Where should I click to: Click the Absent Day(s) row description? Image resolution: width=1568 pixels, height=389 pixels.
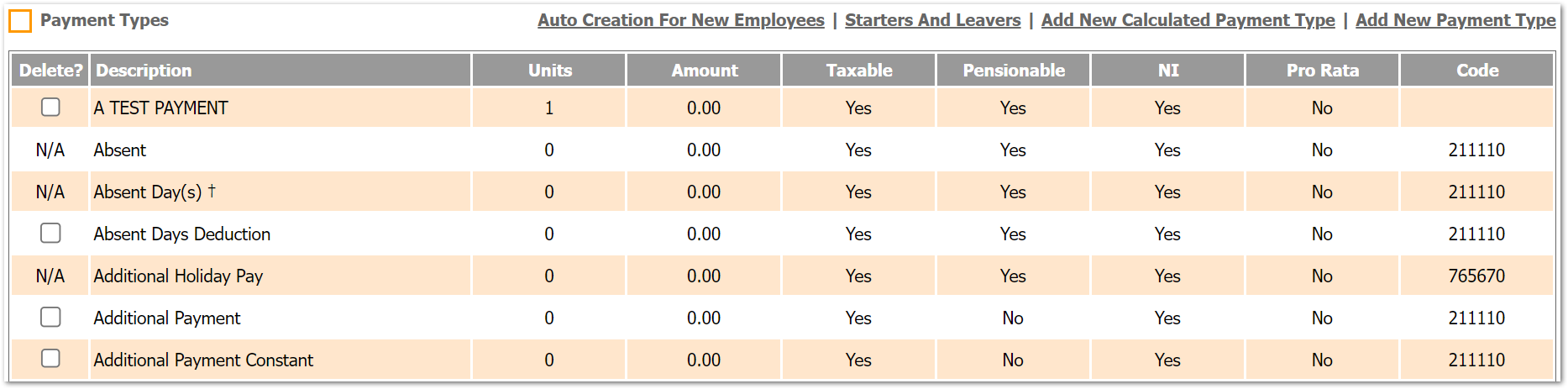148,192
